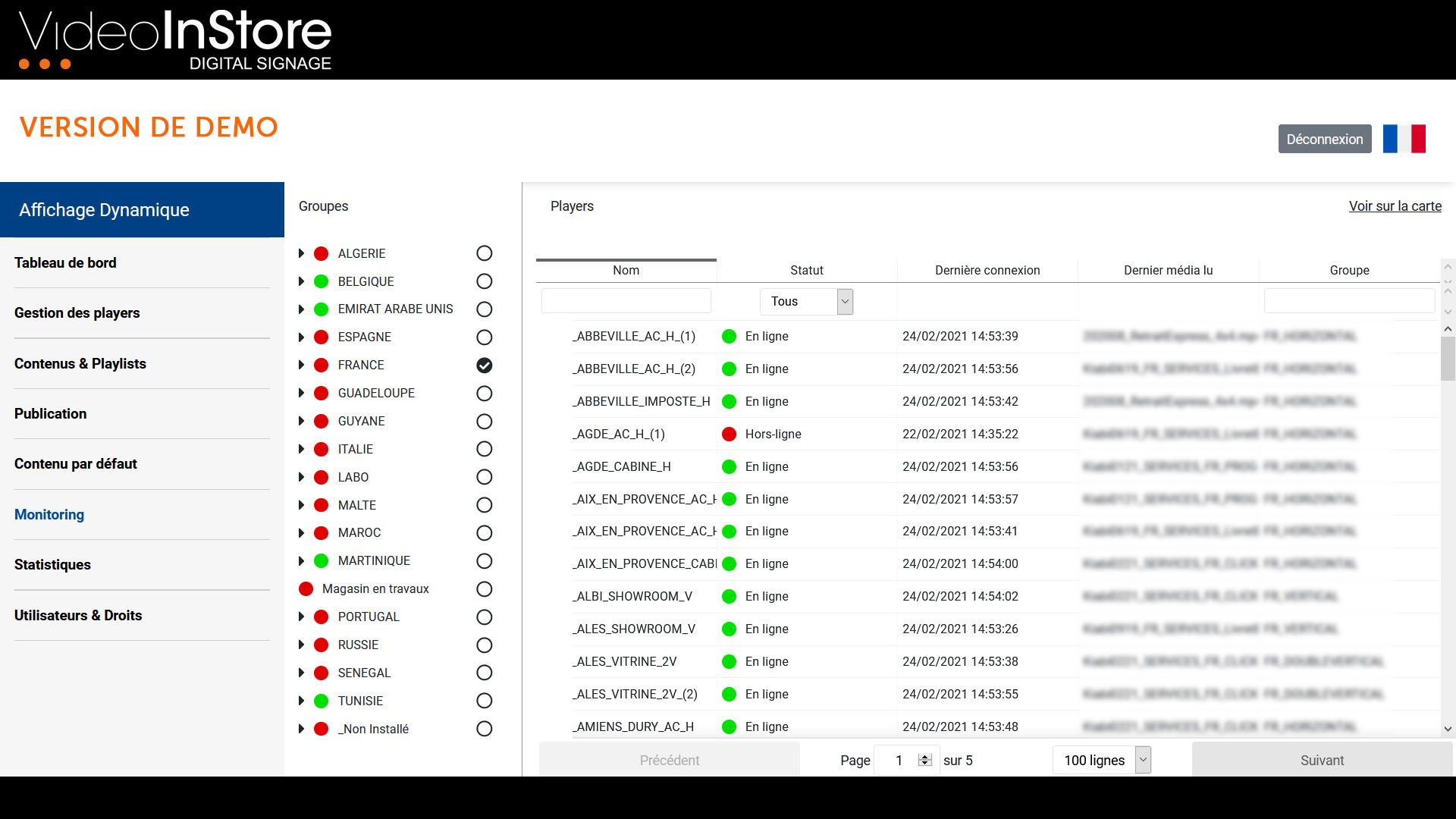Select the ESPAGNE group radio button
The width and height of the screenshot is (1456, 819).
[x=484, y=337]
